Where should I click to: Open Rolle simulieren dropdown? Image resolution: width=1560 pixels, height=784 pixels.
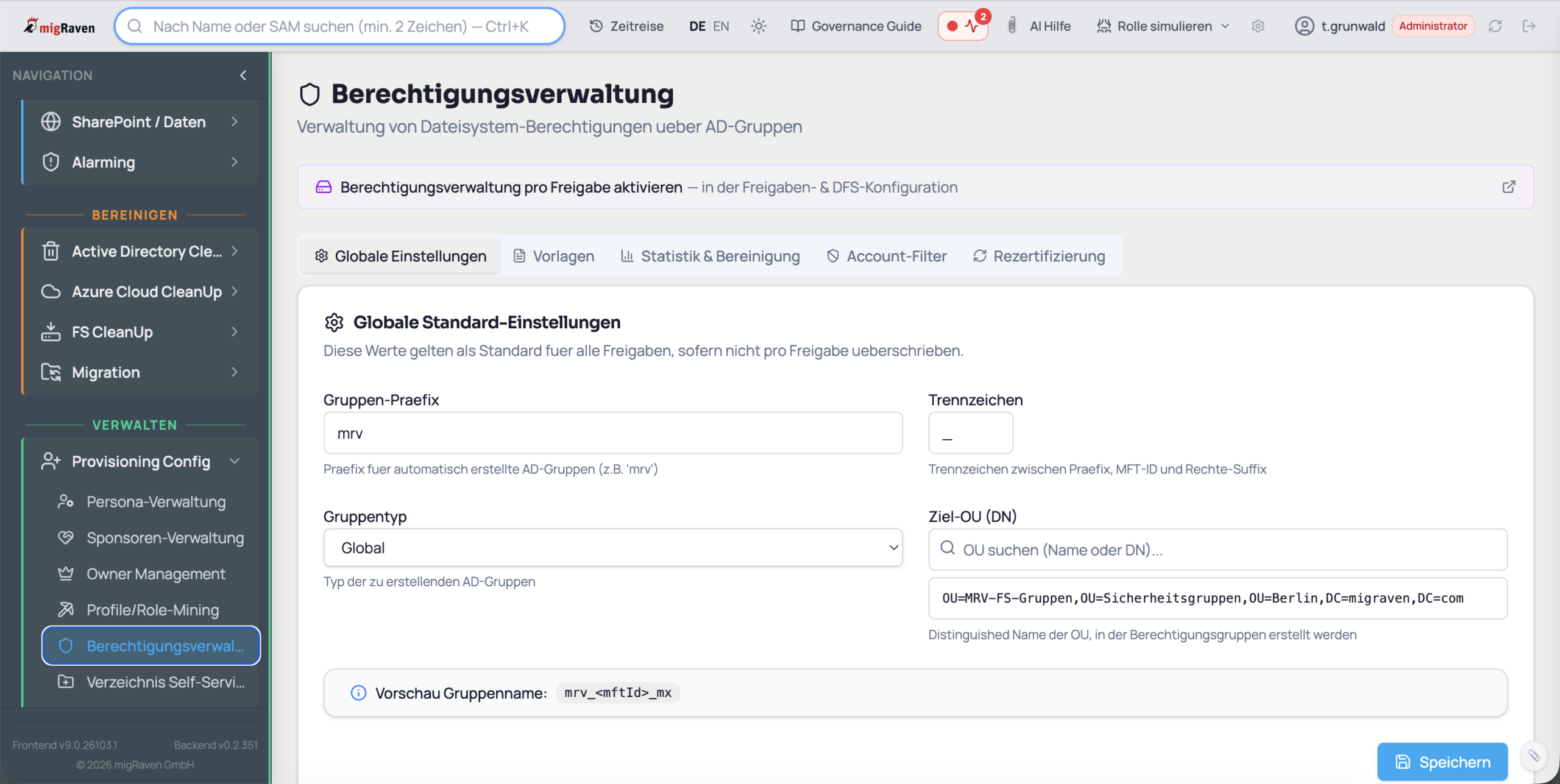(1163, 26)
